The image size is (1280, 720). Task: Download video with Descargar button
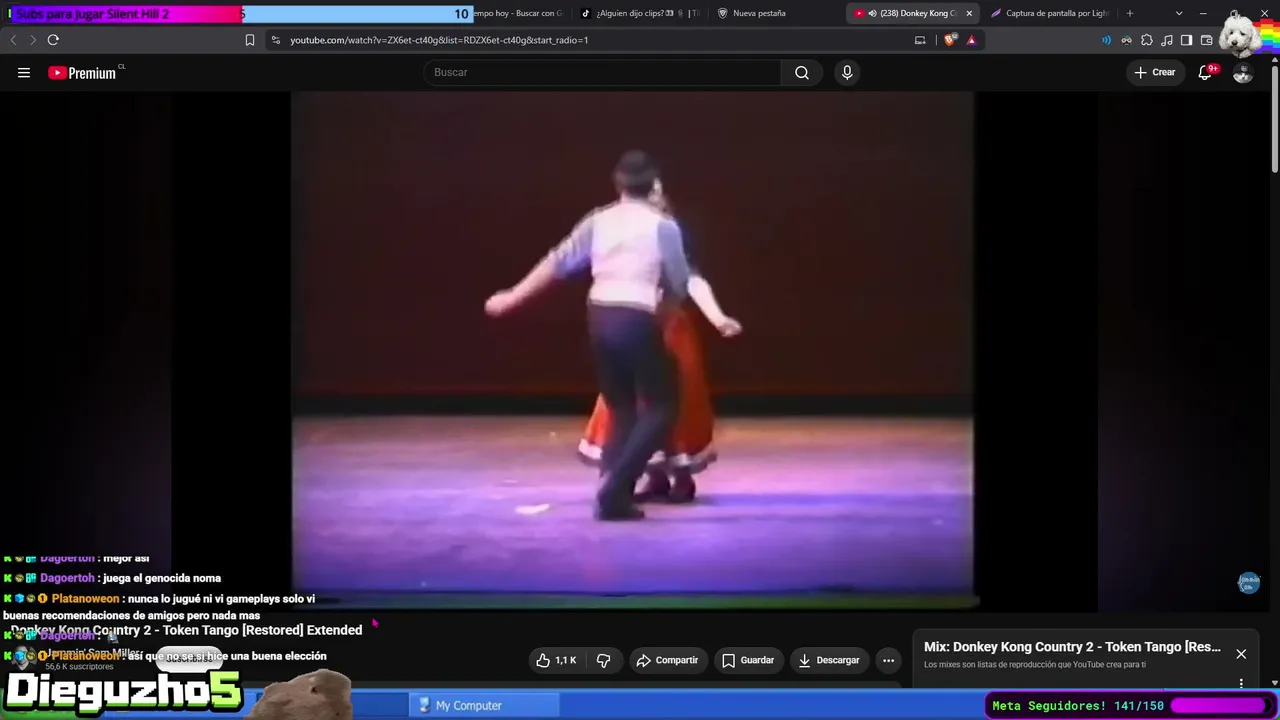(x=829, y=660)
